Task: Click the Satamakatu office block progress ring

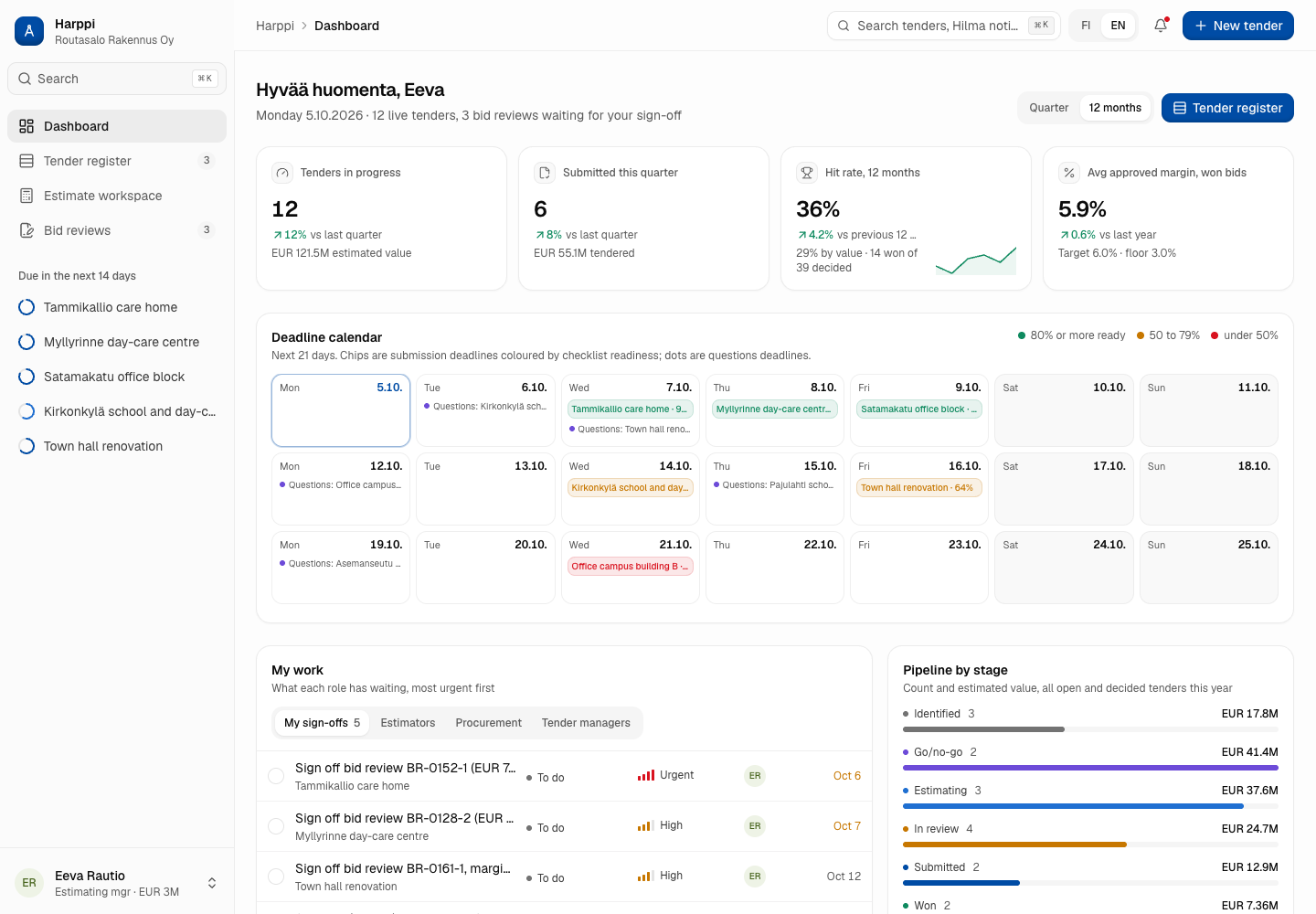Action: click(27, 377)
